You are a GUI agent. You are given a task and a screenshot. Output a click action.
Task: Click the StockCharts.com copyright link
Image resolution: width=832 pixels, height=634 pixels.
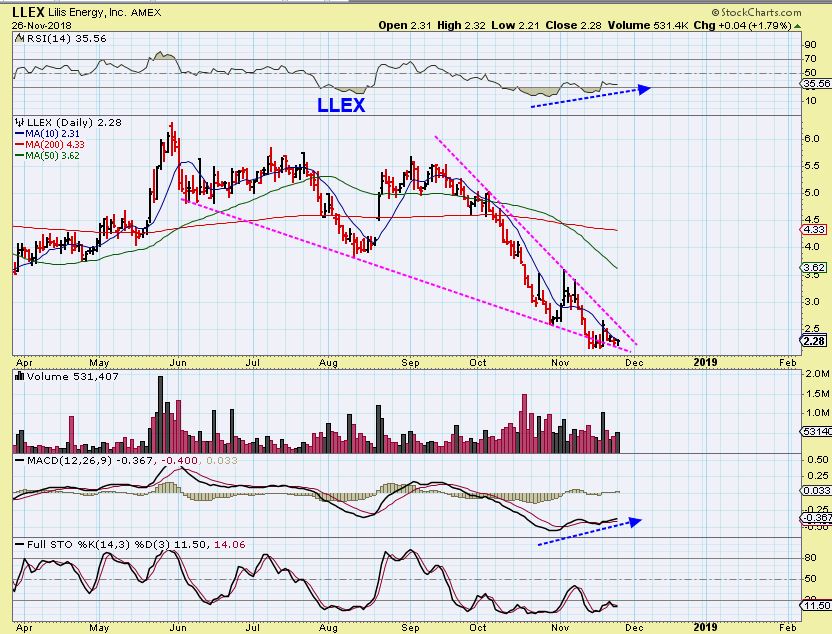click(756, 12)
